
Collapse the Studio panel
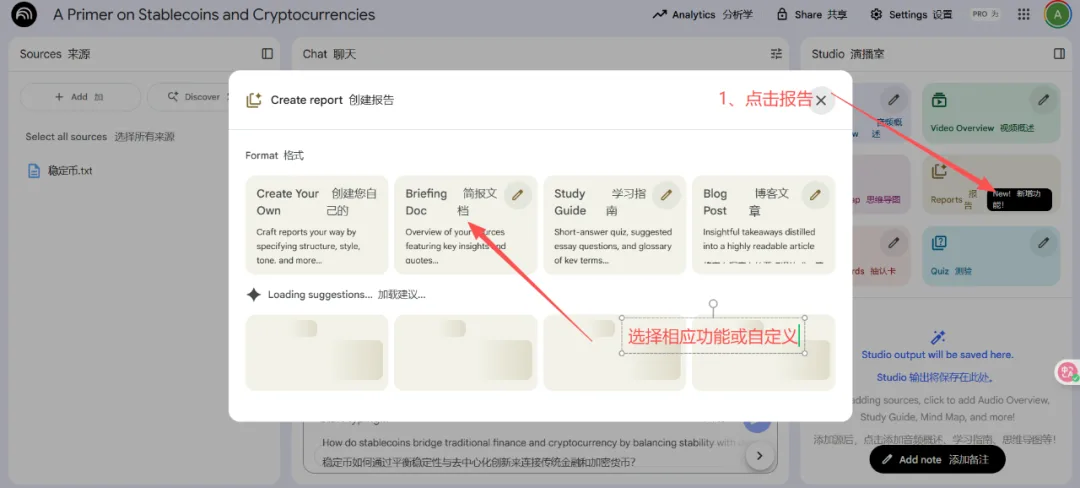pos(1059,54)
